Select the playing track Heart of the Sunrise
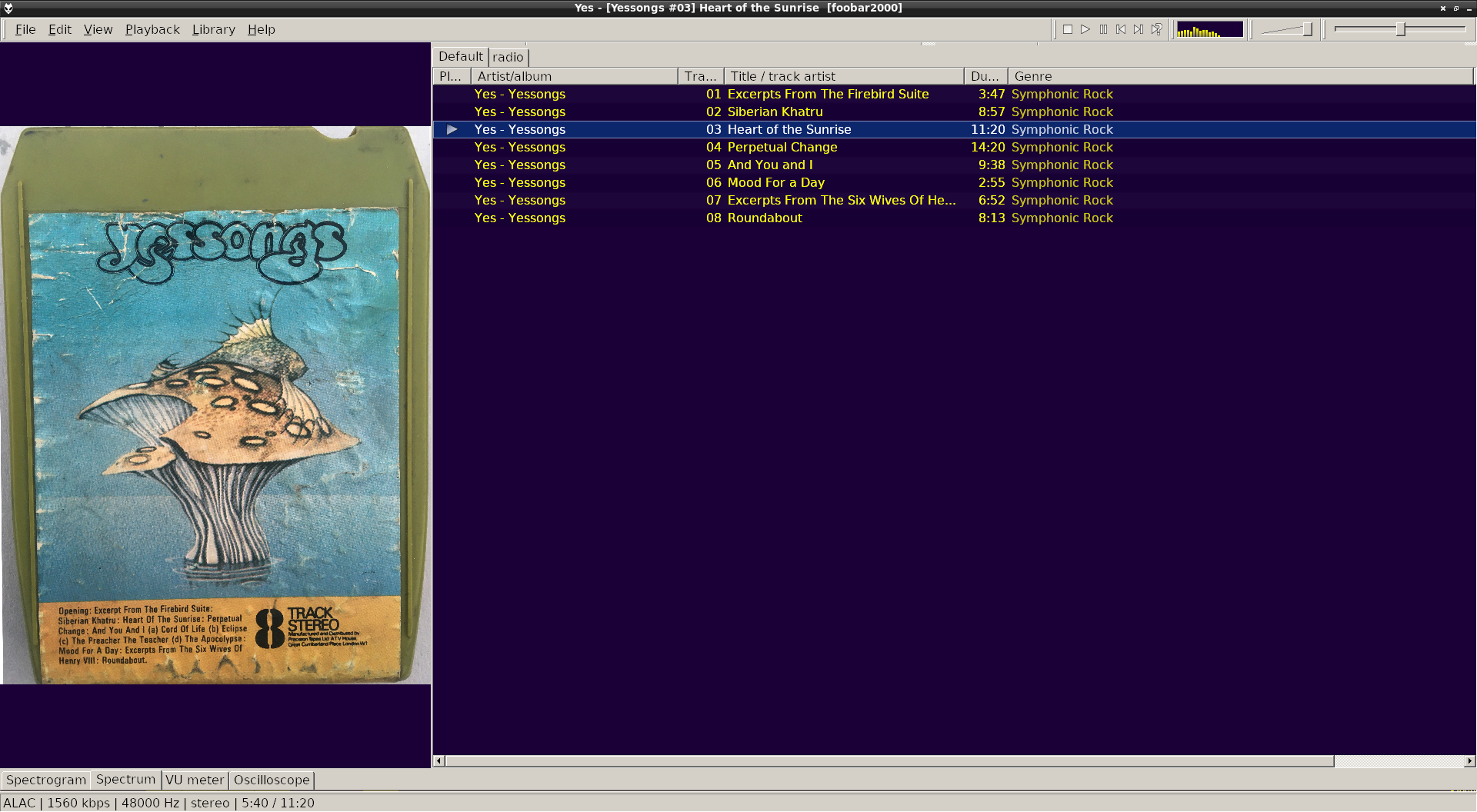 point(954,129)
